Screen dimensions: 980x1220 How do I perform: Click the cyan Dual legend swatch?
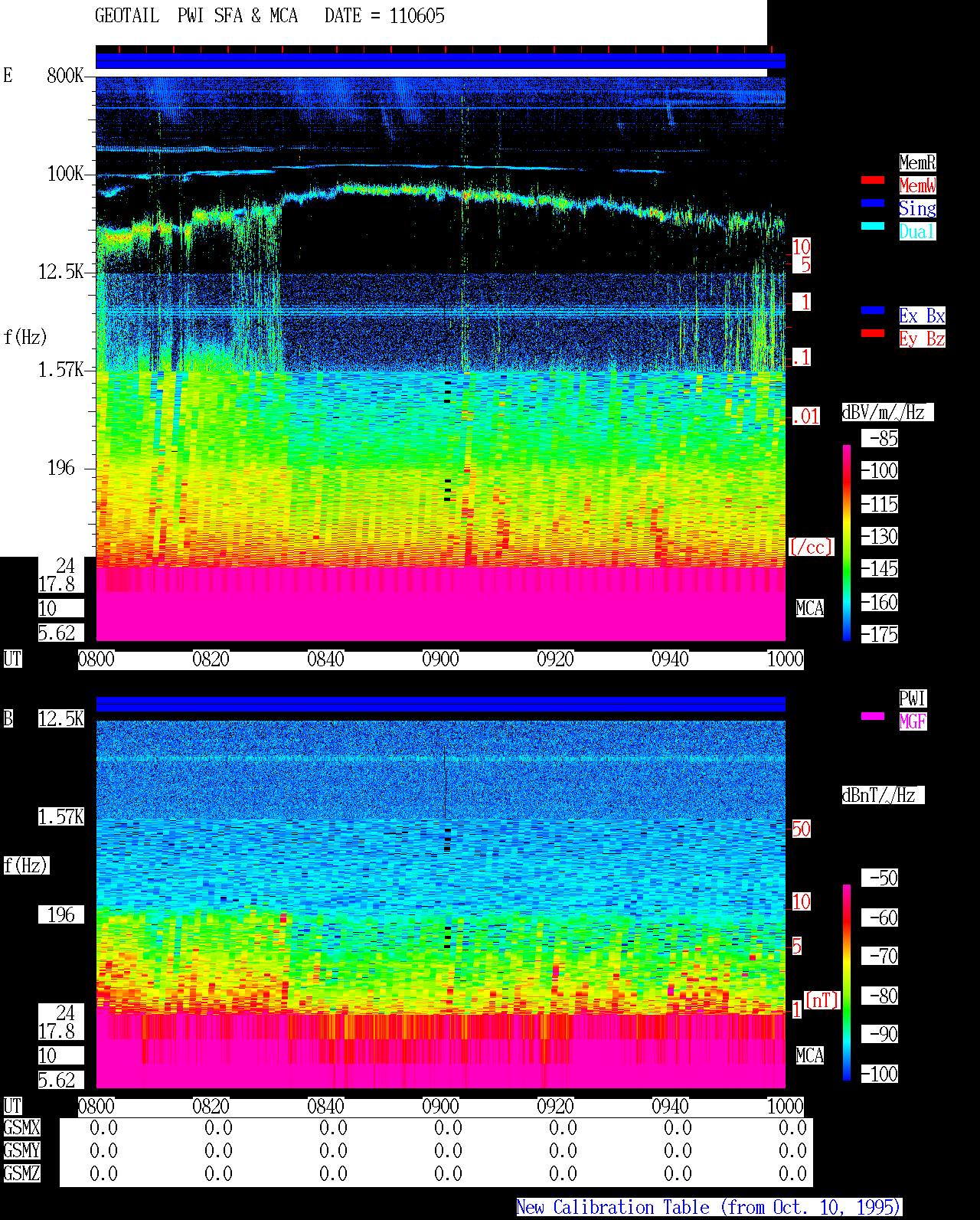pos(873,226)
